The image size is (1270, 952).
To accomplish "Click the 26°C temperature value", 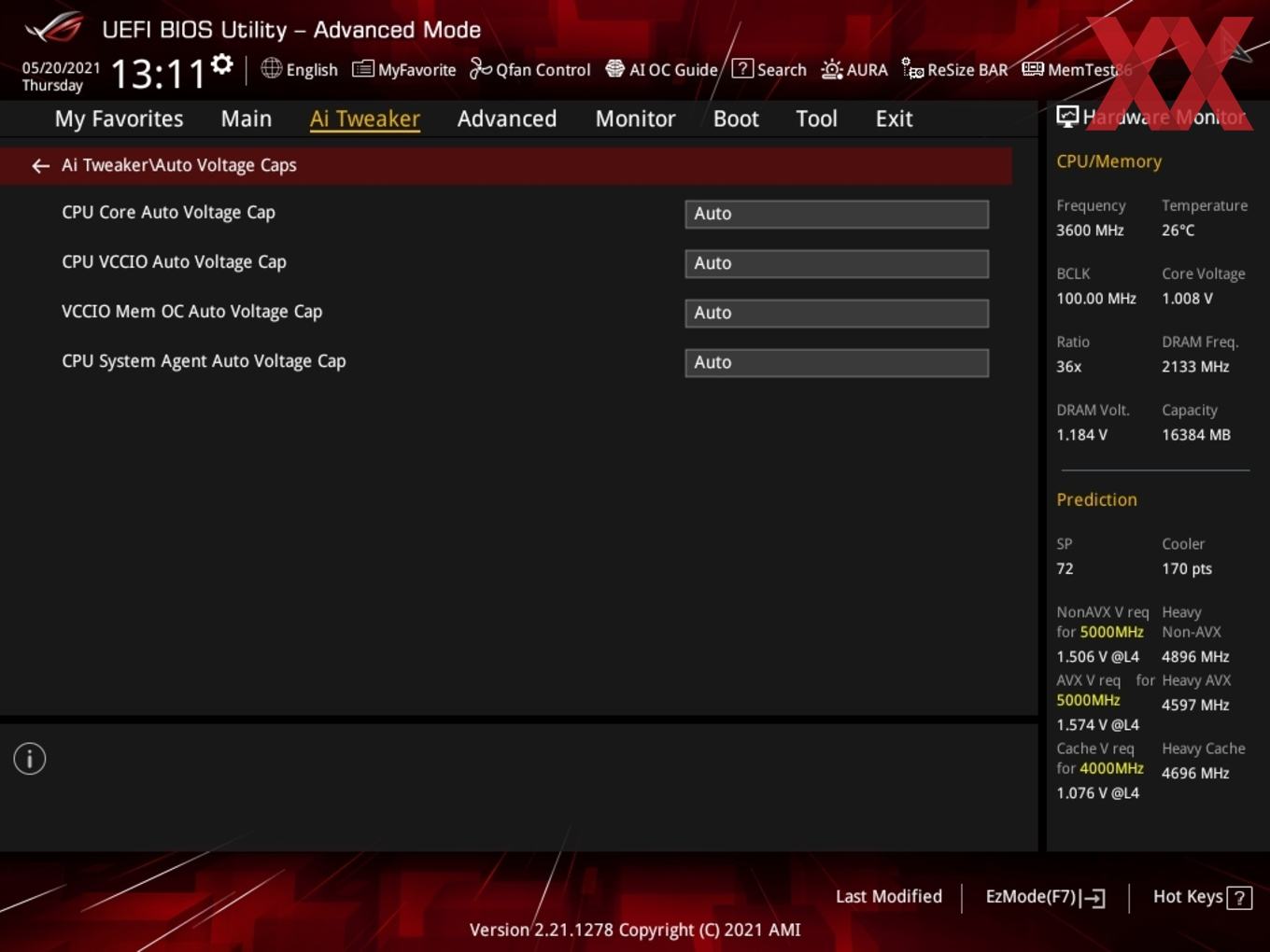I will pyautogui.click(x=1178, y=230).
